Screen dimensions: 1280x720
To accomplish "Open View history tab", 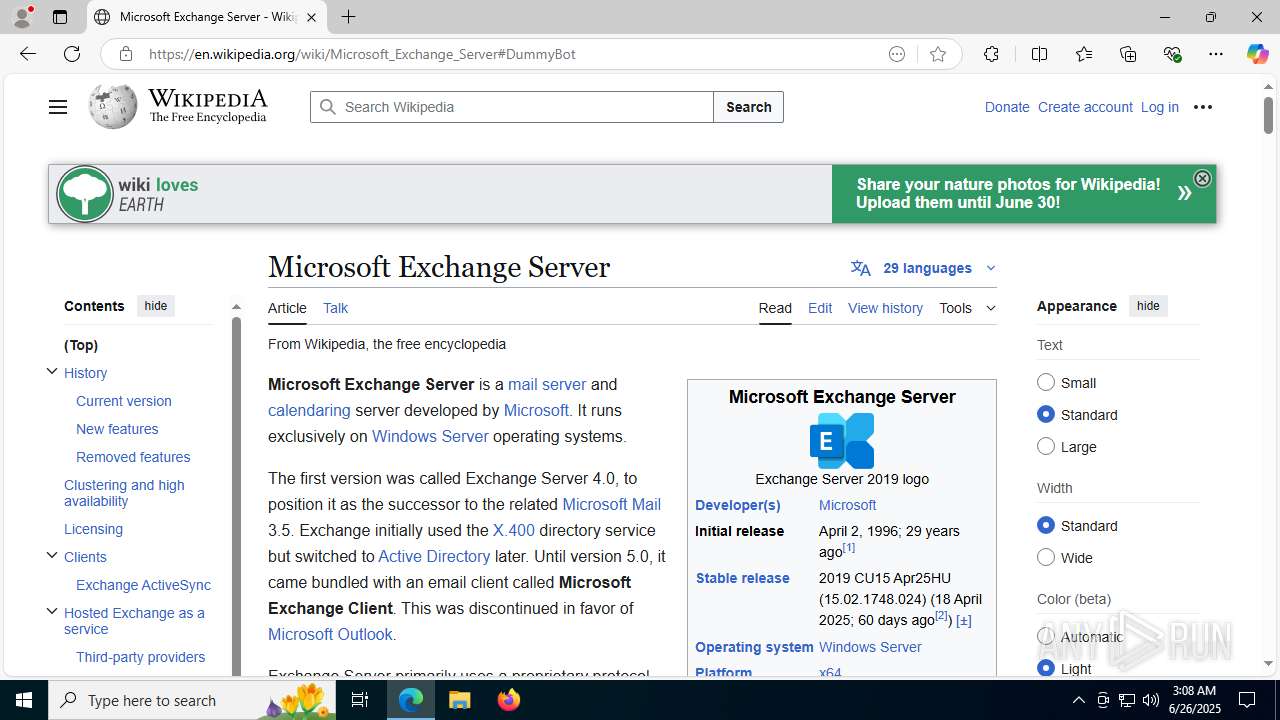I will [885, 308].
